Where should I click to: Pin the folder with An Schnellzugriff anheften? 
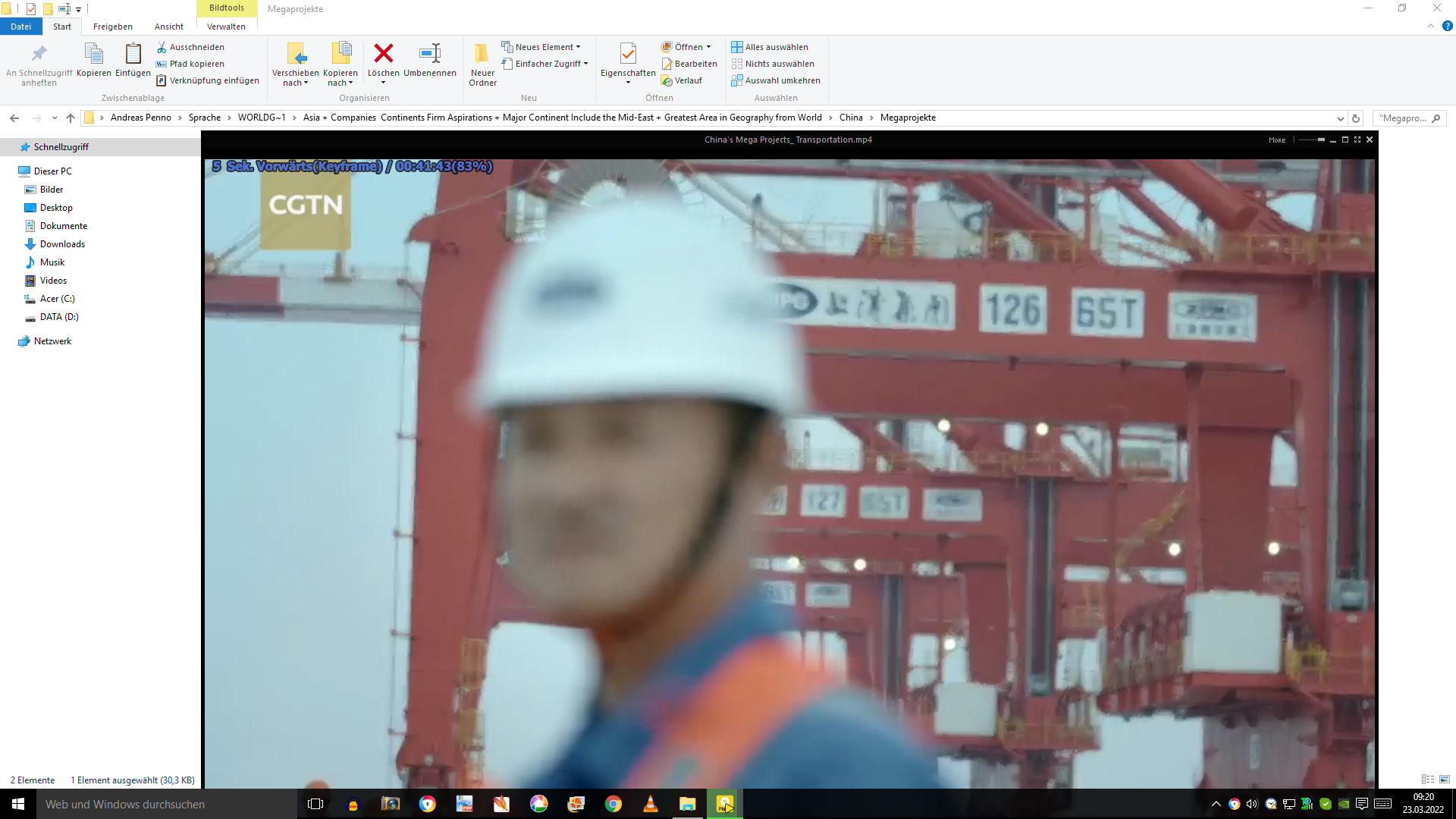39,64
